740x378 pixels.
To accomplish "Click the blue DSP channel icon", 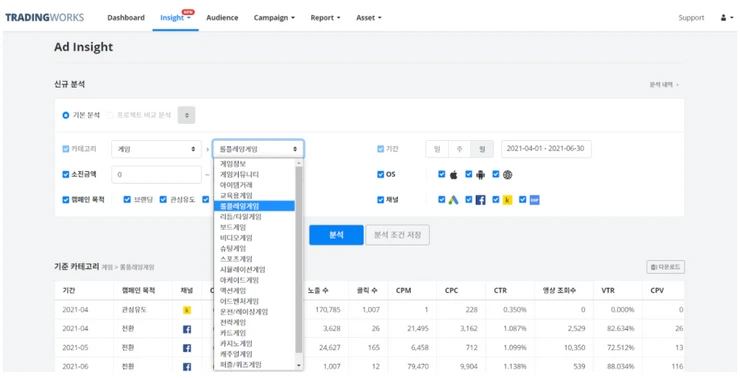I will click(534, 200).
